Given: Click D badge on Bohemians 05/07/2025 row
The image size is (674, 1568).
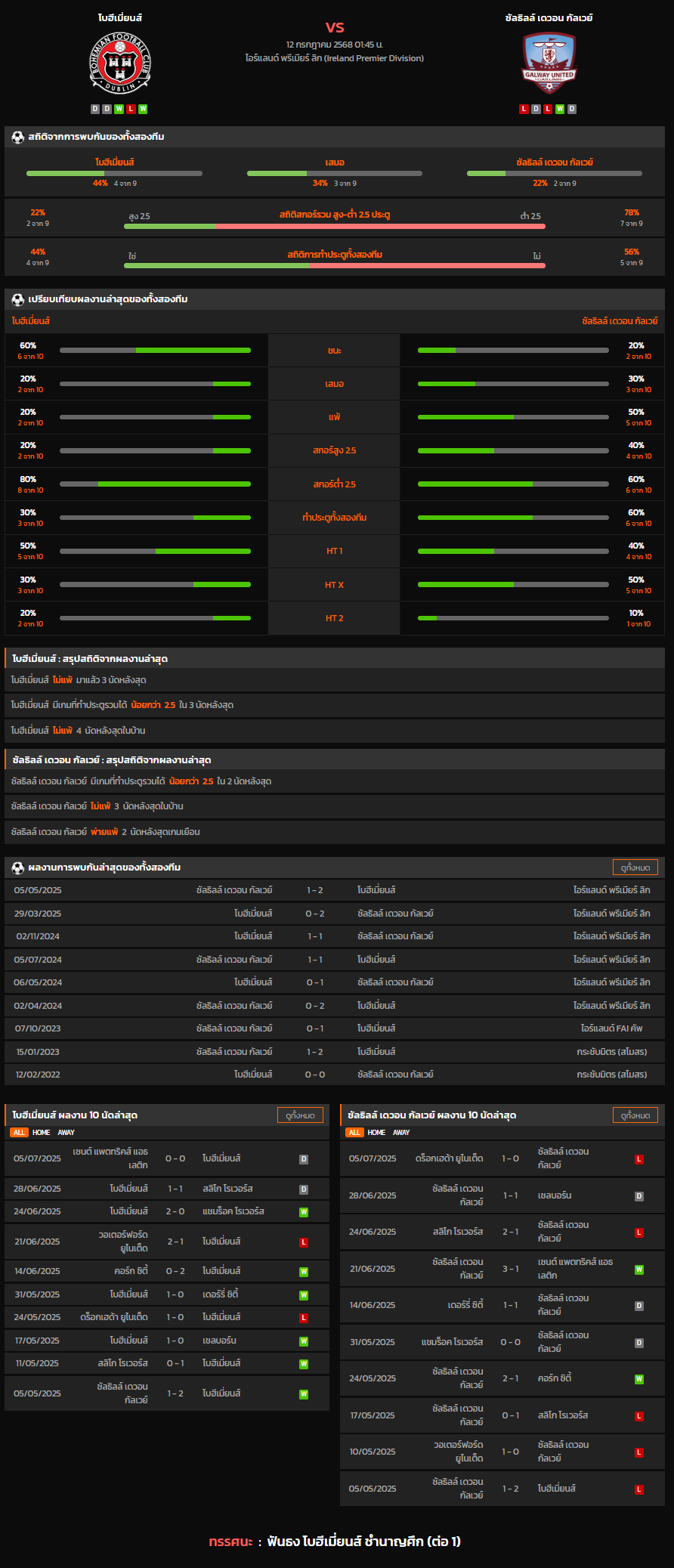Looking at the screenshot, I should pyautogui.click(x=304, y=1159).
